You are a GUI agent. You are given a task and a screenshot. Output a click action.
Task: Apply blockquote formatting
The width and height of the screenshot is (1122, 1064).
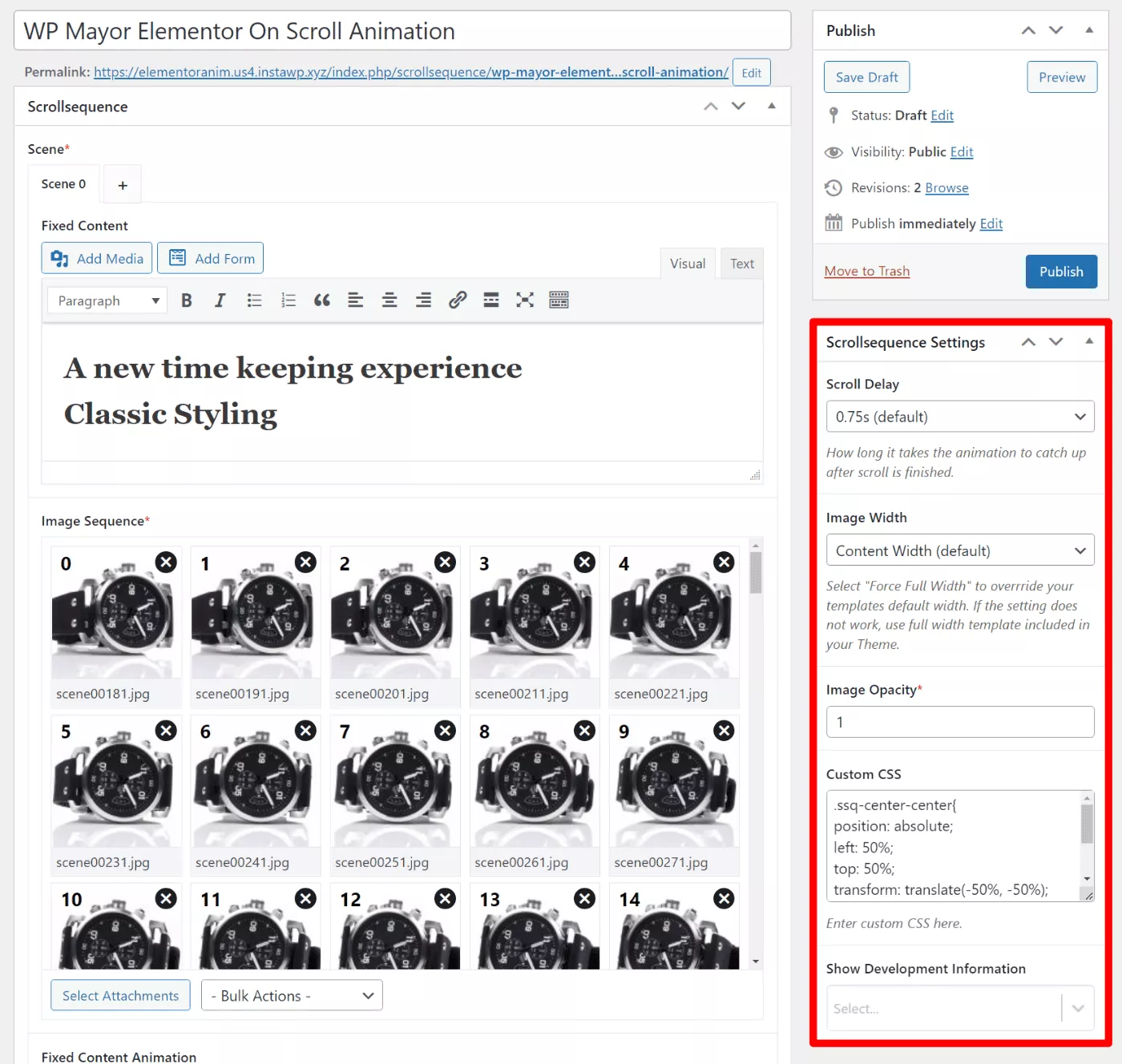(x=322, y=300)
